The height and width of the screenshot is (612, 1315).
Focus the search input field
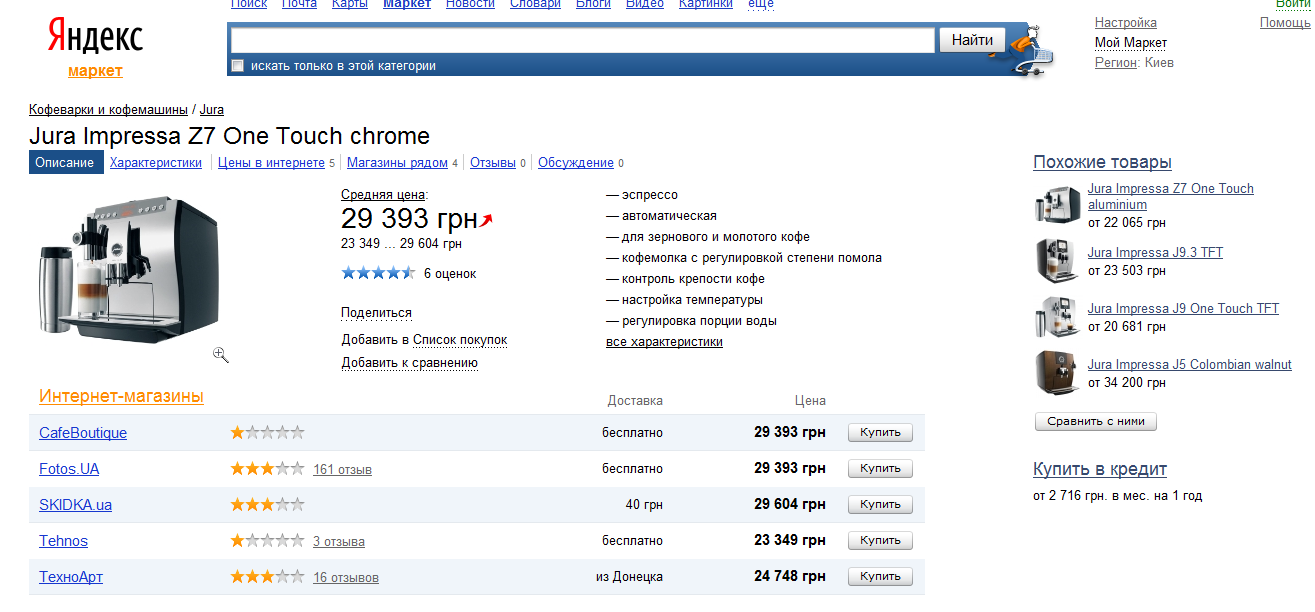pyautogui.click(x=582, y=40)
